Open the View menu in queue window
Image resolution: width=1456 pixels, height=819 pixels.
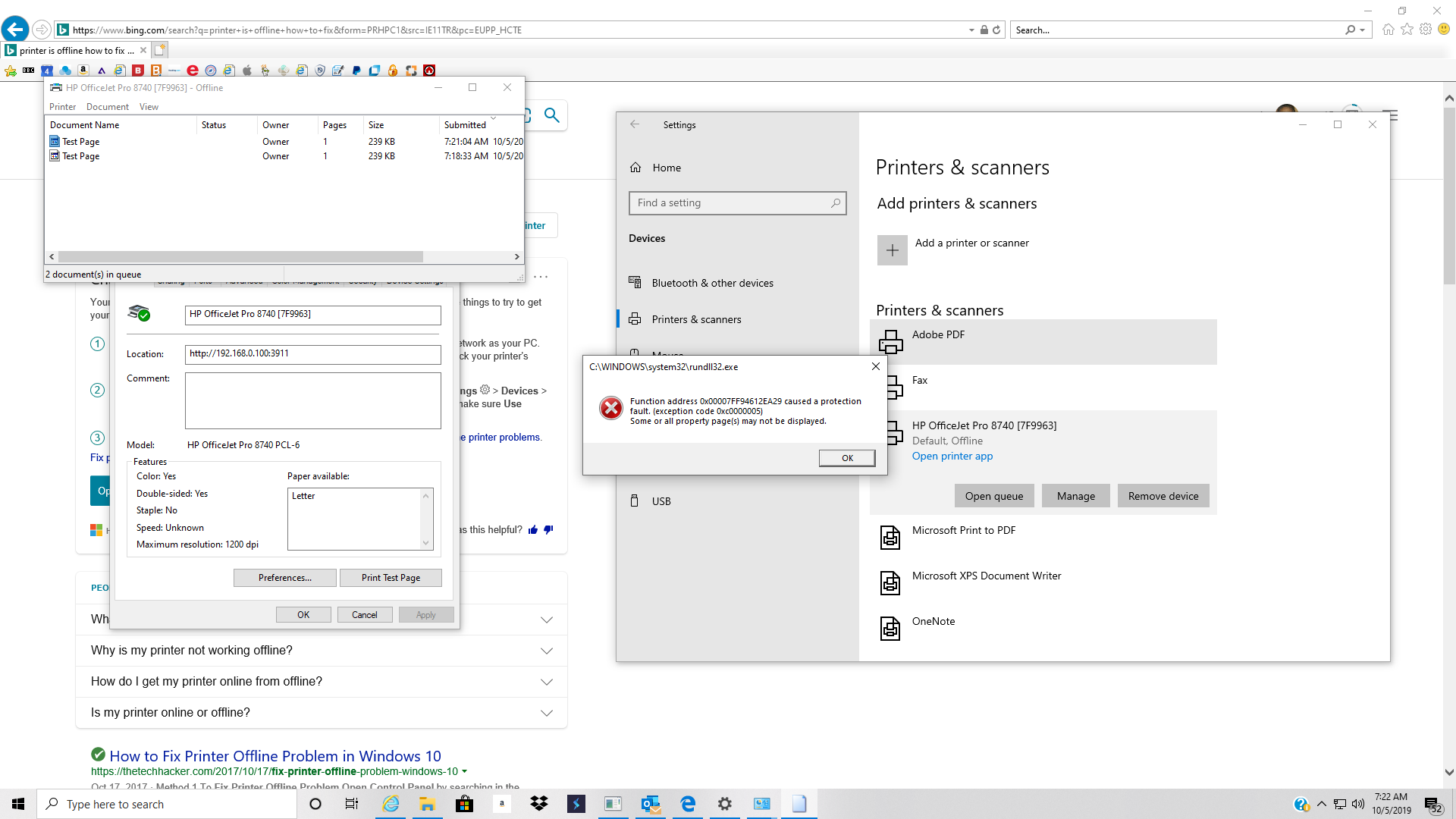click(149, 107)
